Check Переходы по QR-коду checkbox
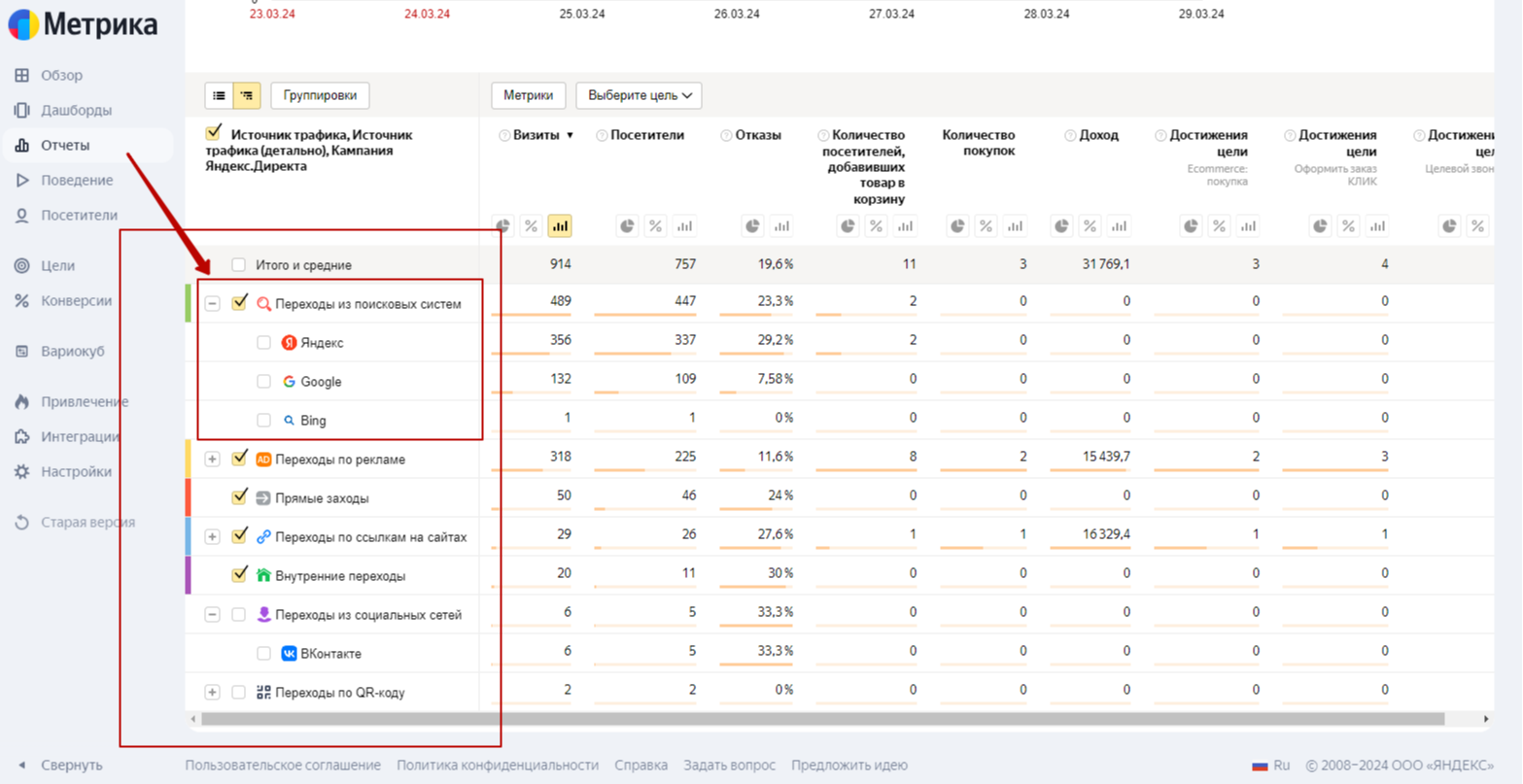Image resolution: width=1523 pixels, height=784 pixels. coord(238,693)
